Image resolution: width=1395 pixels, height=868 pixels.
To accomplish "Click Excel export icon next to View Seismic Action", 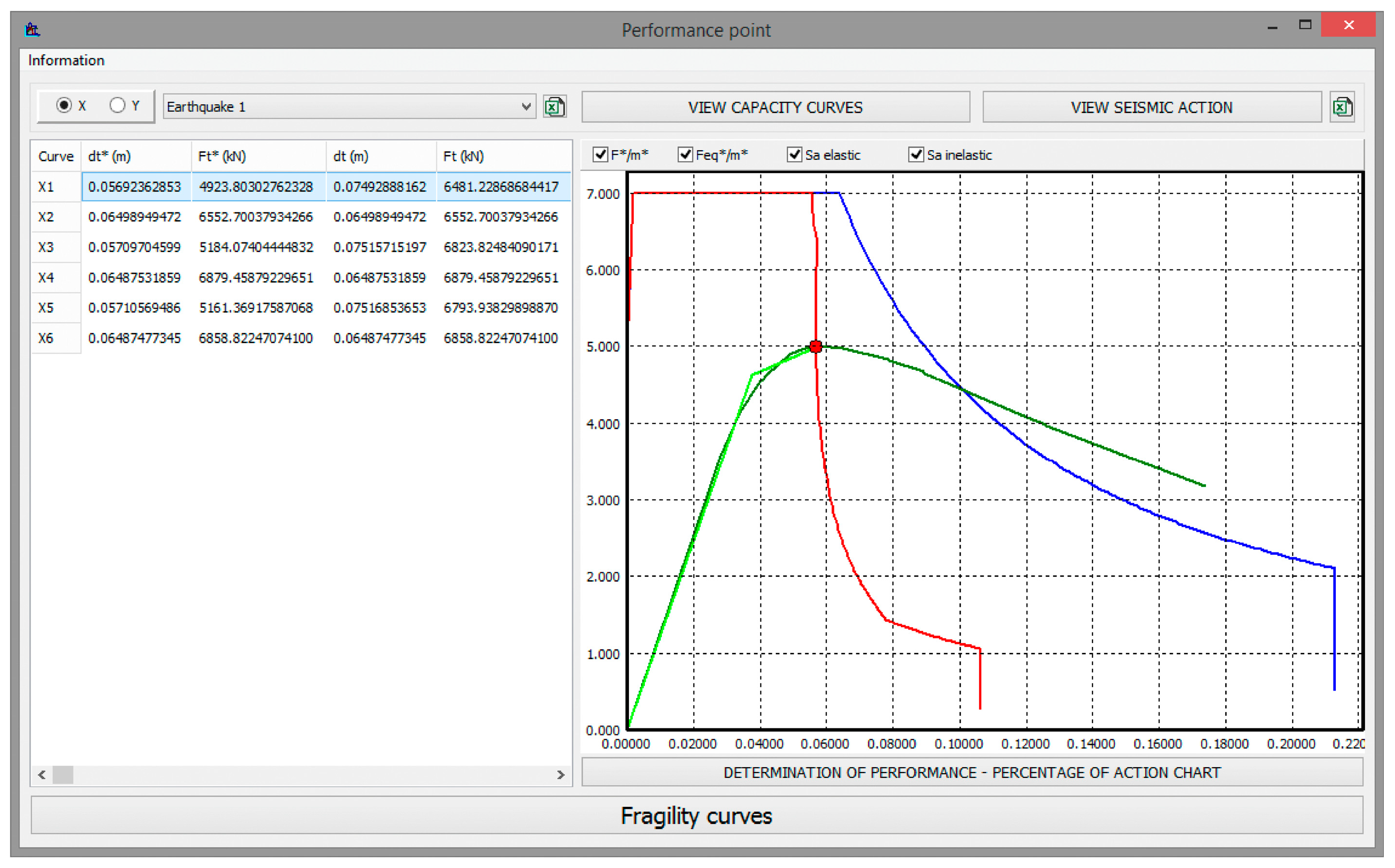I will tap(1342, 107).
